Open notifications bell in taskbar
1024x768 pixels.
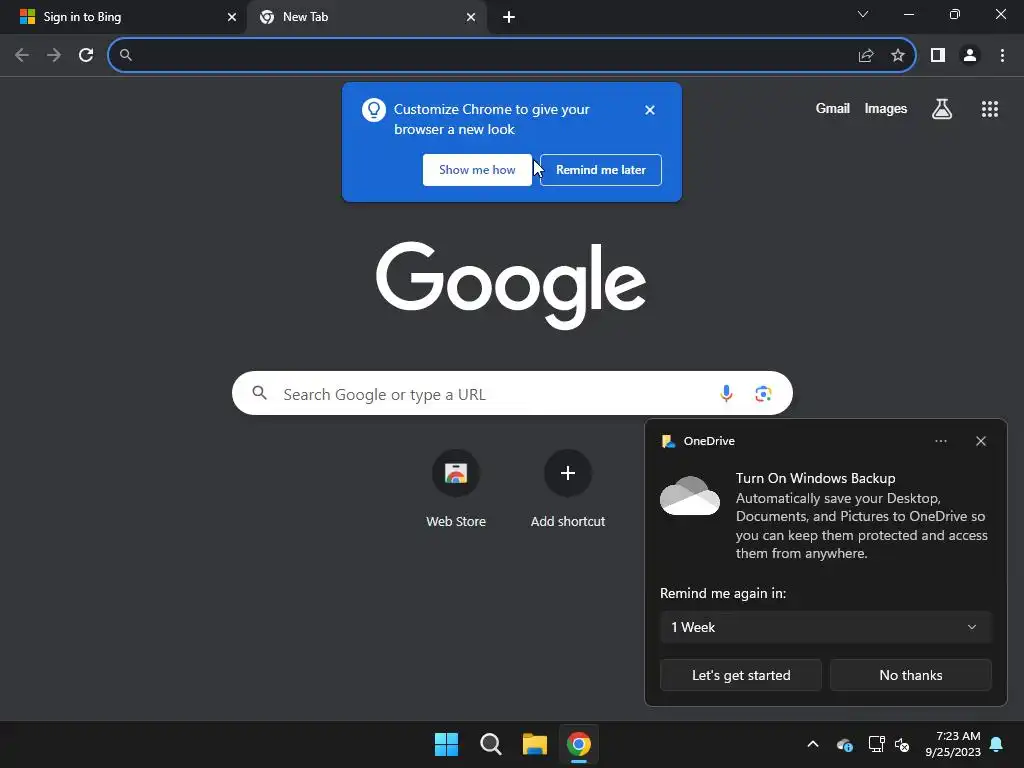click(x=997, y=744)
